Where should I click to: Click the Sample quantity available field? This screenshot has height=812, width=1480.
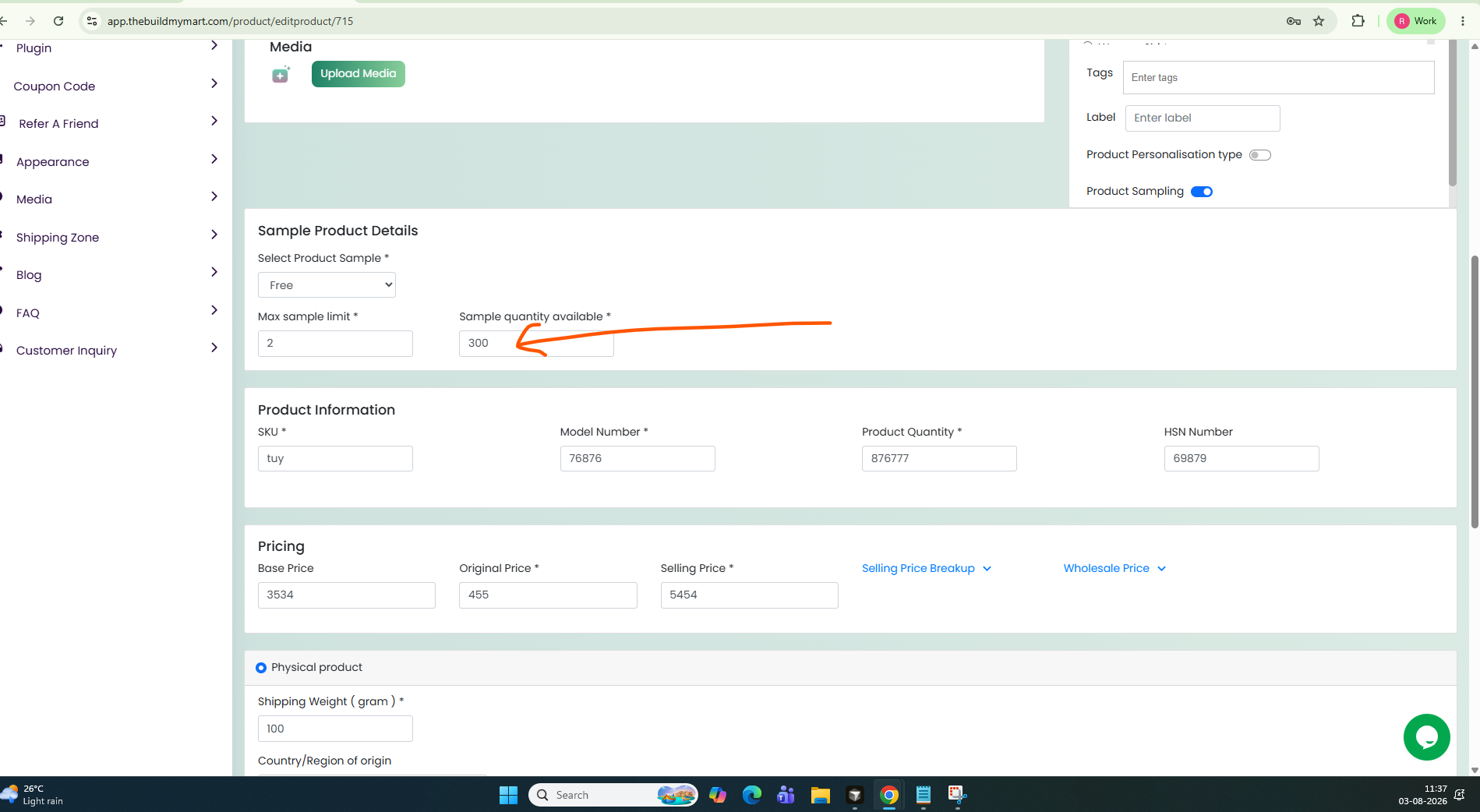coord(536,344)
